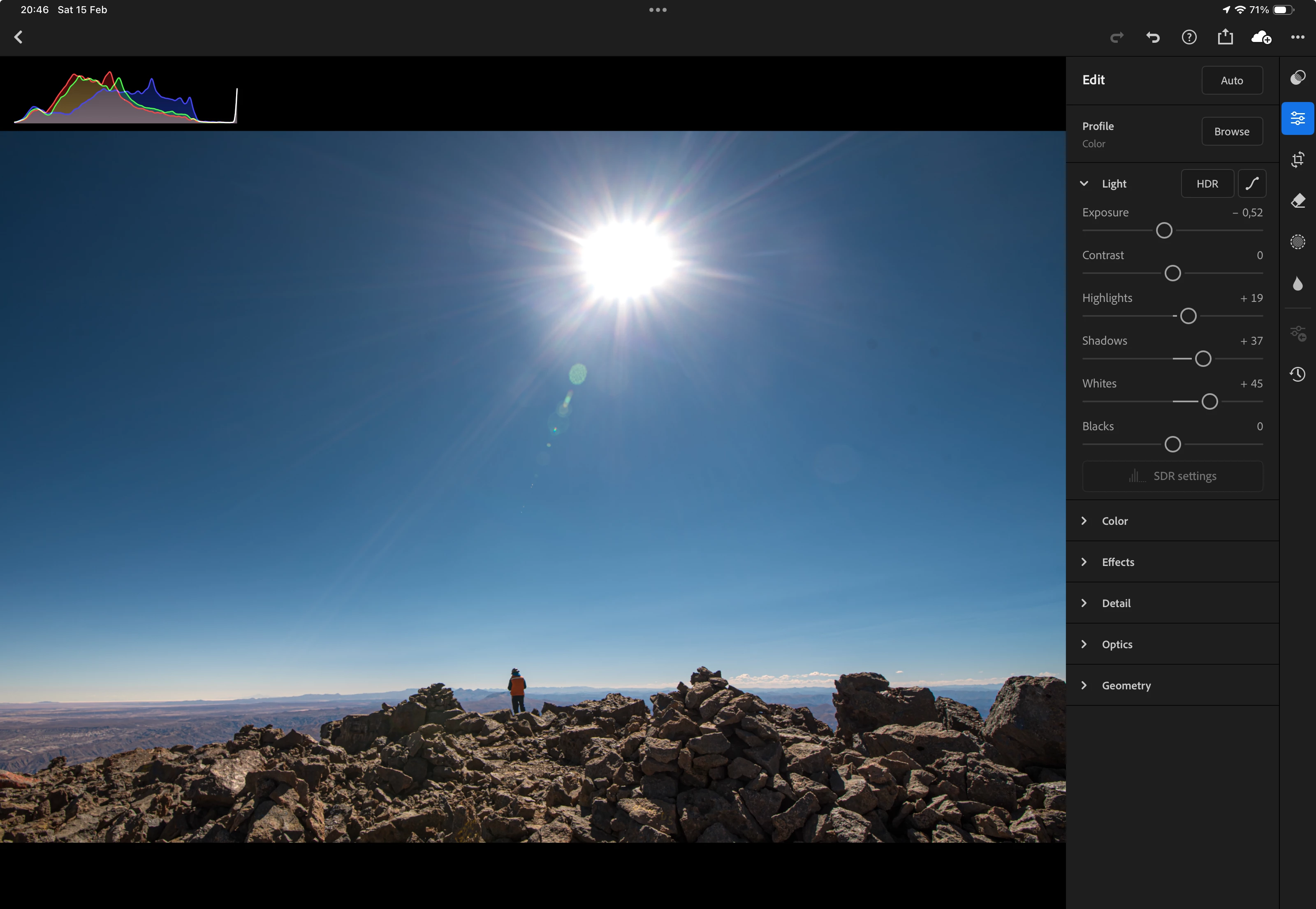
Task: Expand the Color section
Action: pos(1114,521)
